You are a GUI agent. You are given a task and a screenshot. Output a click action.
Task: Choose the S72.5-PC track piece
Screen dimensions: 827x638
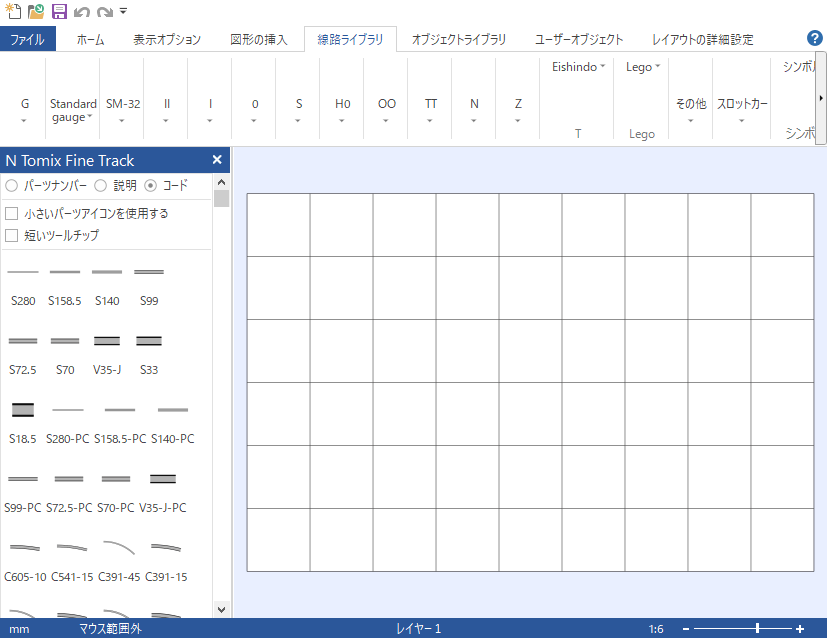(x=69, y=492)
